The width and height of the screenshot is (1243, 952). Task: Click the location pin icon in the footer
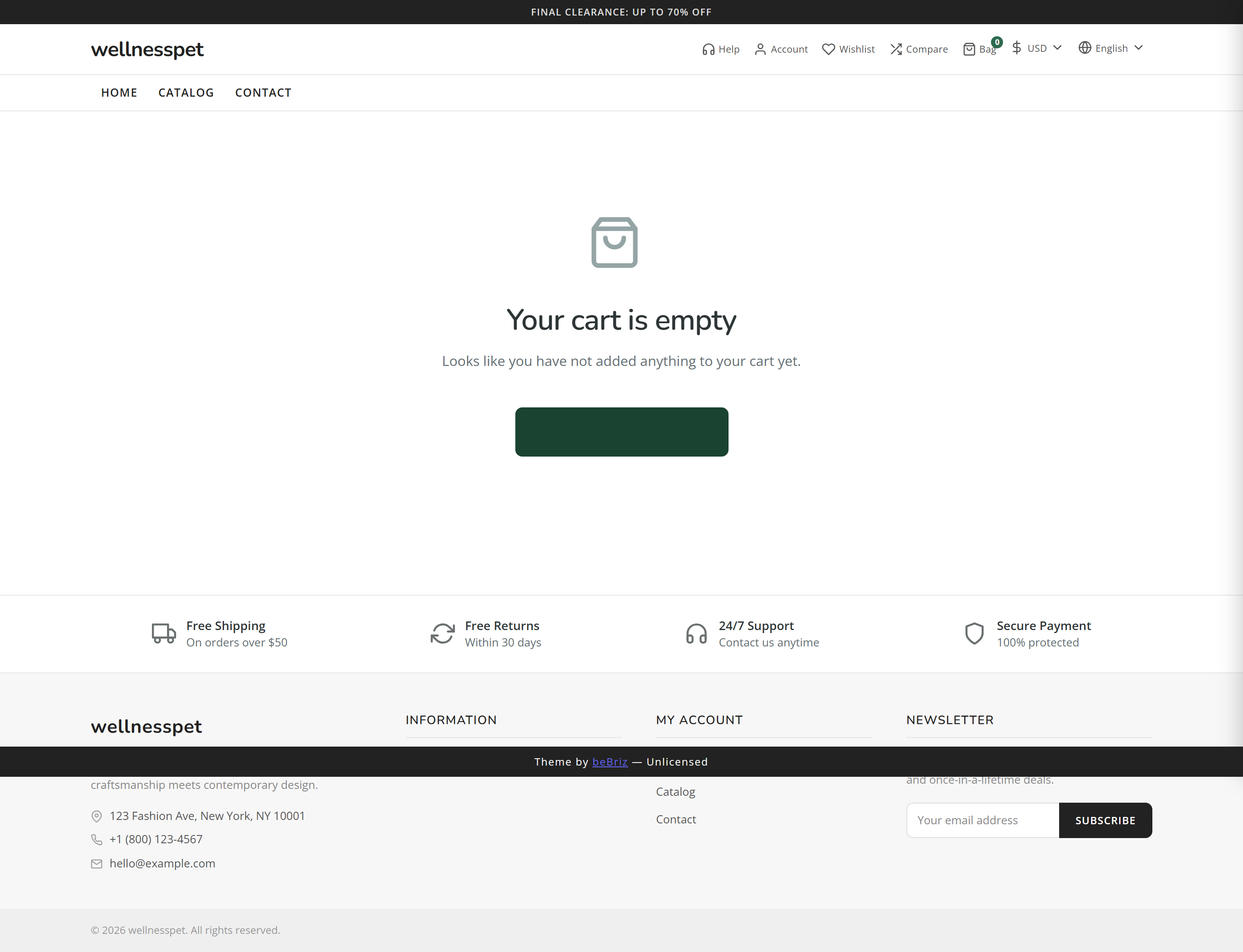[x=96, y=816]
